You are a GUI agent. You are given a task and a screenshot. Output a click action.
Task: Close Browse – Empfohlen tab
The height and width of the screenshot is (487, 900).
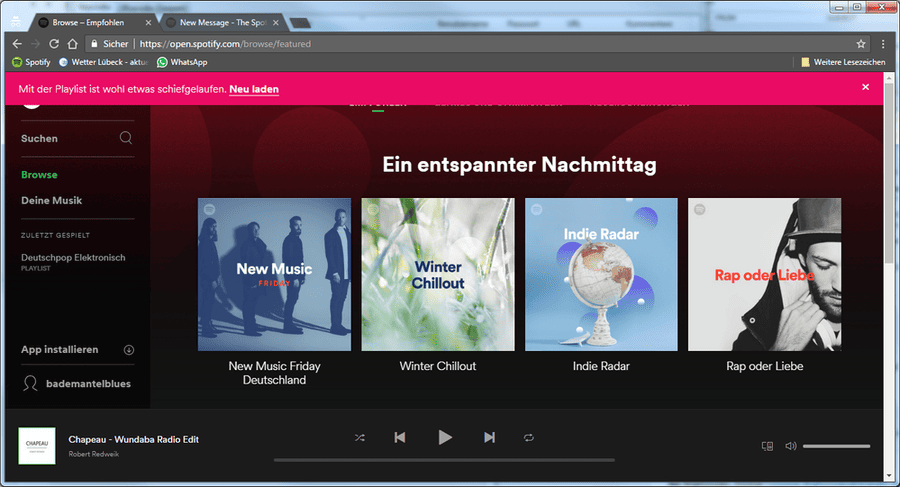point(148,22)
